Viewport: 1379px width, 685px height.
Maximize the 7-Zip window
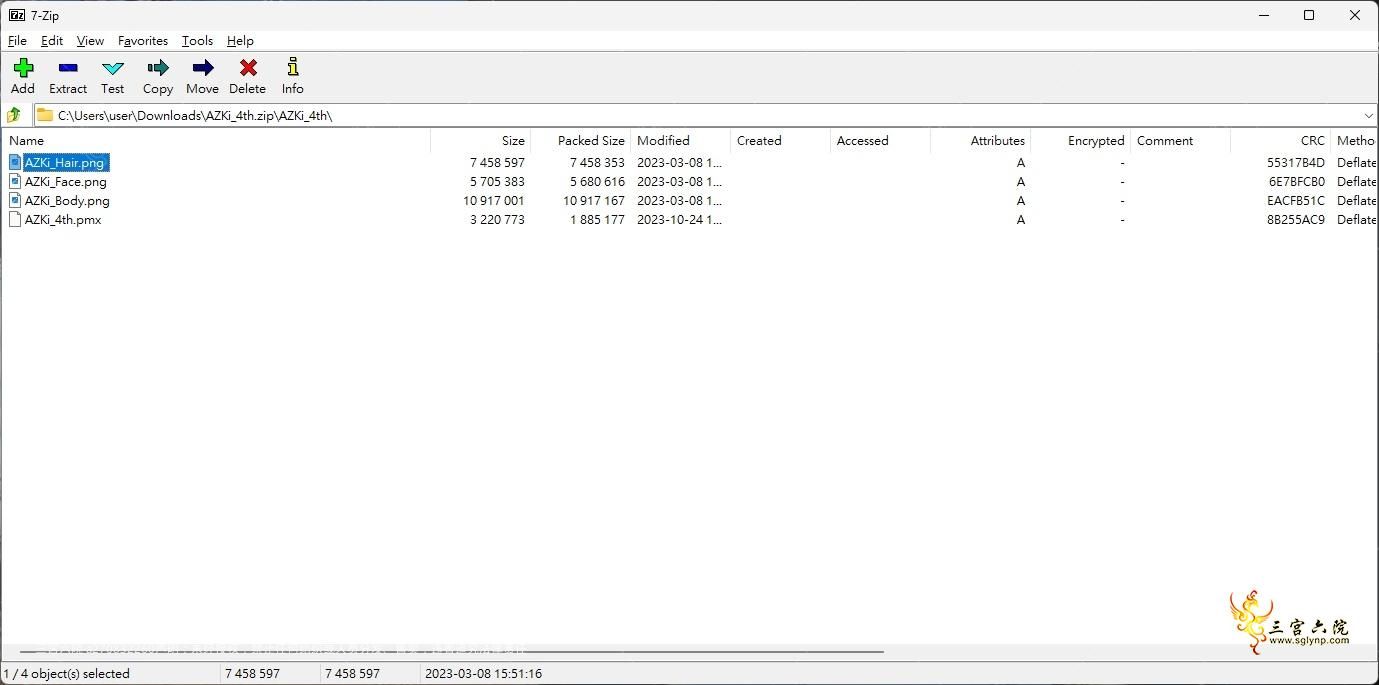(x=1309, y=15)
